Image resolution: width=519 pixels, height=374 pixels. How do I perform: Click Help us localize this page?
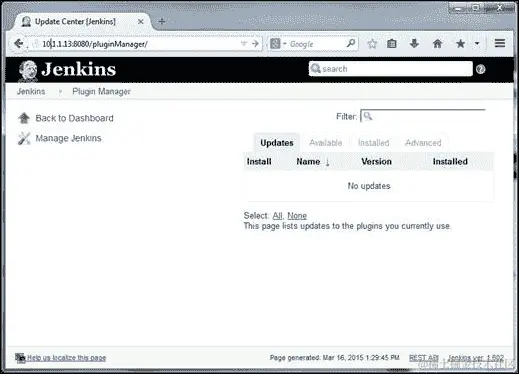pos(66,358)
